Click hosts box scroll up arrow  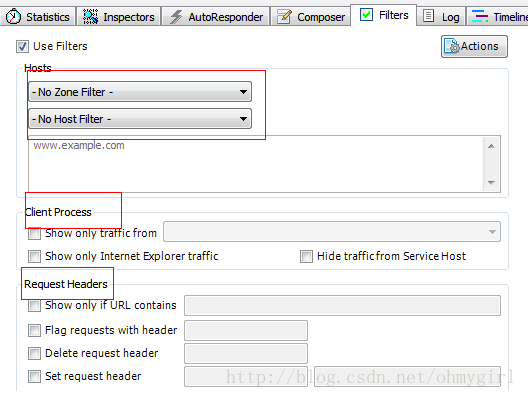pos(491,146)
